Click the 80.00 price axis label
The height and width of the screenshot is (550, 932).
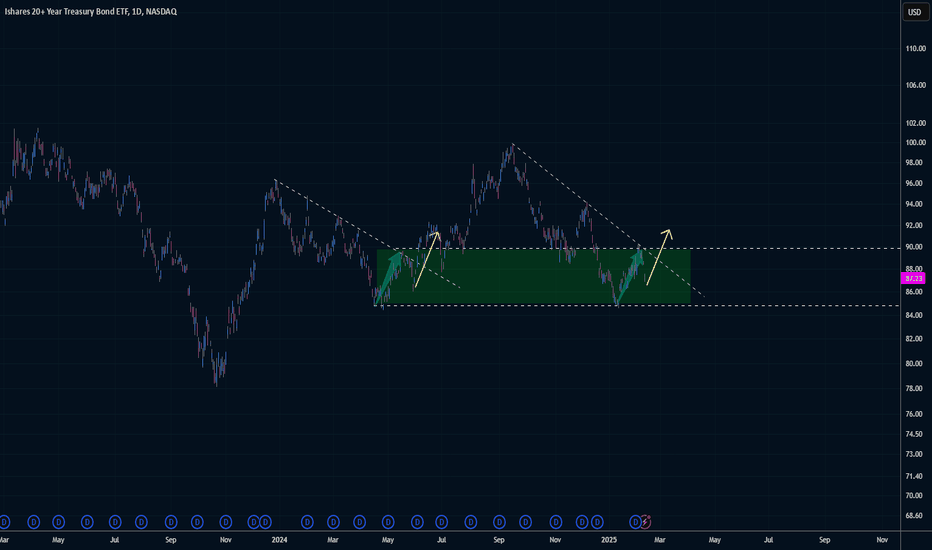[x=915, y=363]
